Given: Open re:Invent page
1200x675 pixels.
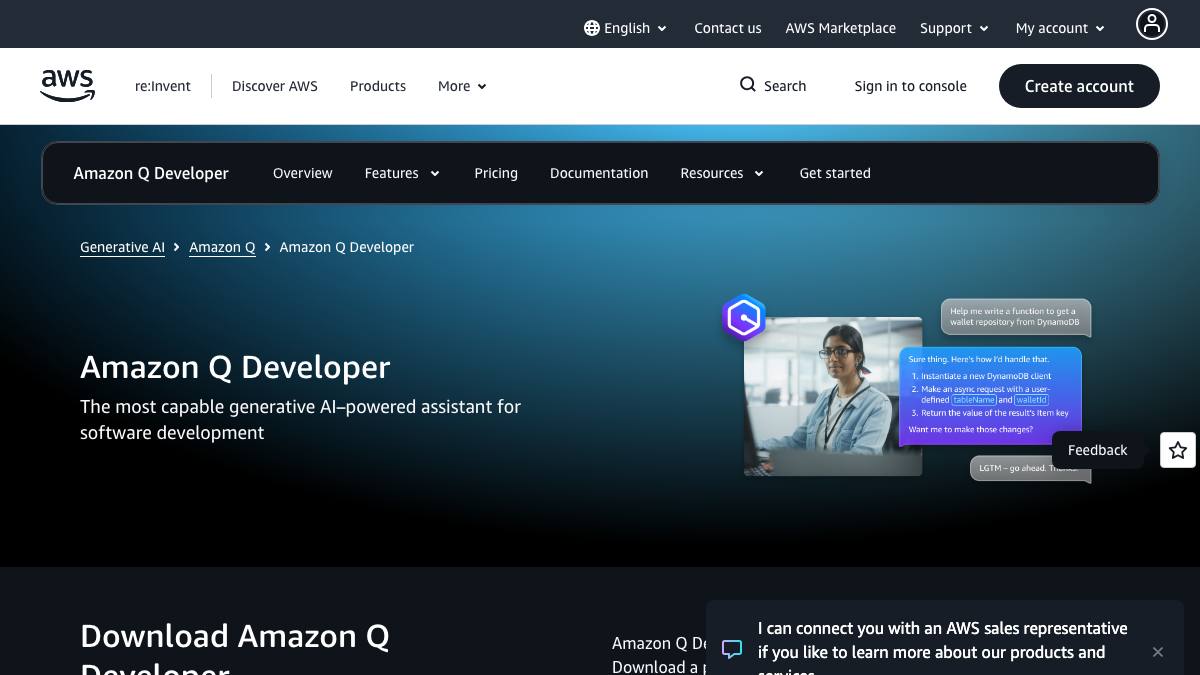Looking at the screenshot, I should (x=163, y=86).
